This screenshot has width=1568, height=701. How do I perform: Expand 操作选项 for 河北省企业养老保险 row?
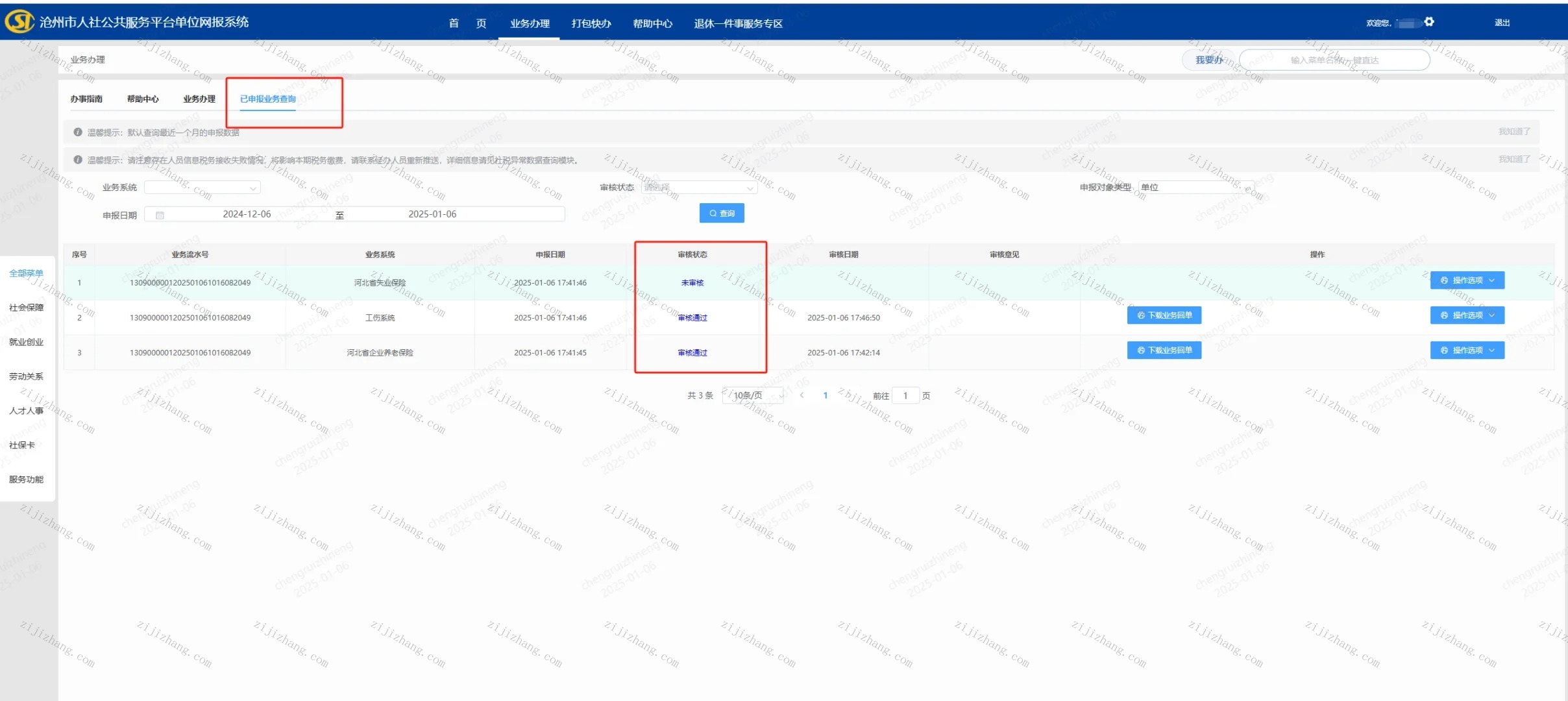click(1467, 350)
